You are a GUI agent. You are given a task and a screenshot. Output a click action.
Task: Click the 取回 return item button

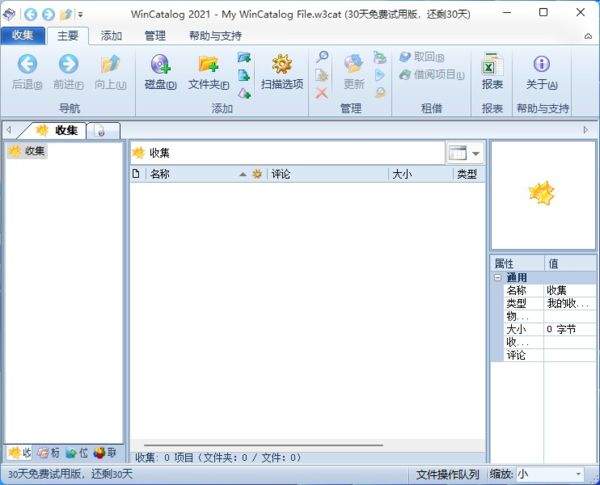(x=422, y=57)
